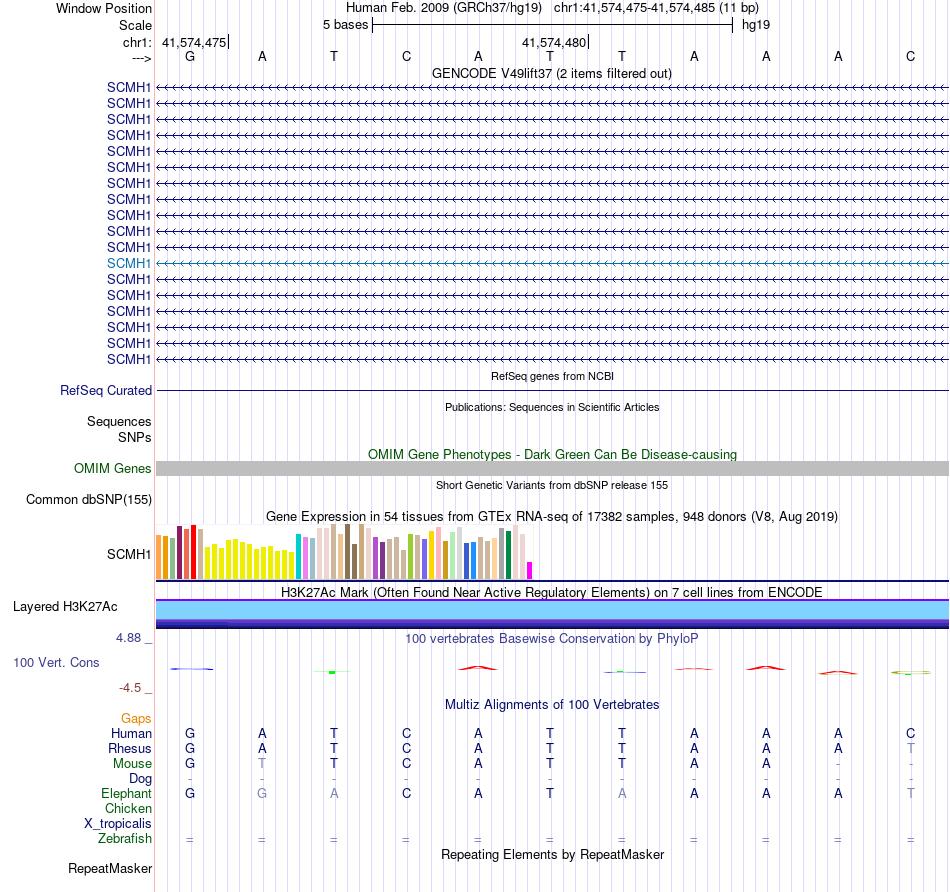
Task: Click the chr1: ruler label
Action: pos(137,42)
